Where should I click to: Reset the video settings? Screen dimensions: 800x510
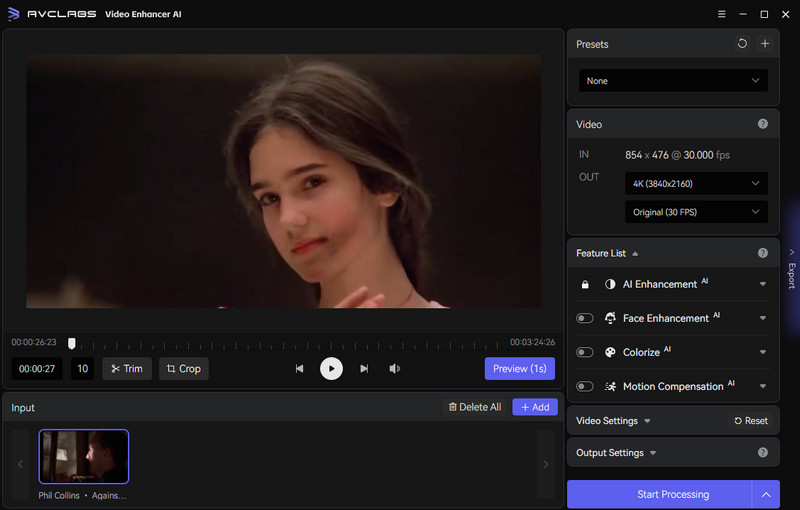pyautogui.click(x=751, y=421)
